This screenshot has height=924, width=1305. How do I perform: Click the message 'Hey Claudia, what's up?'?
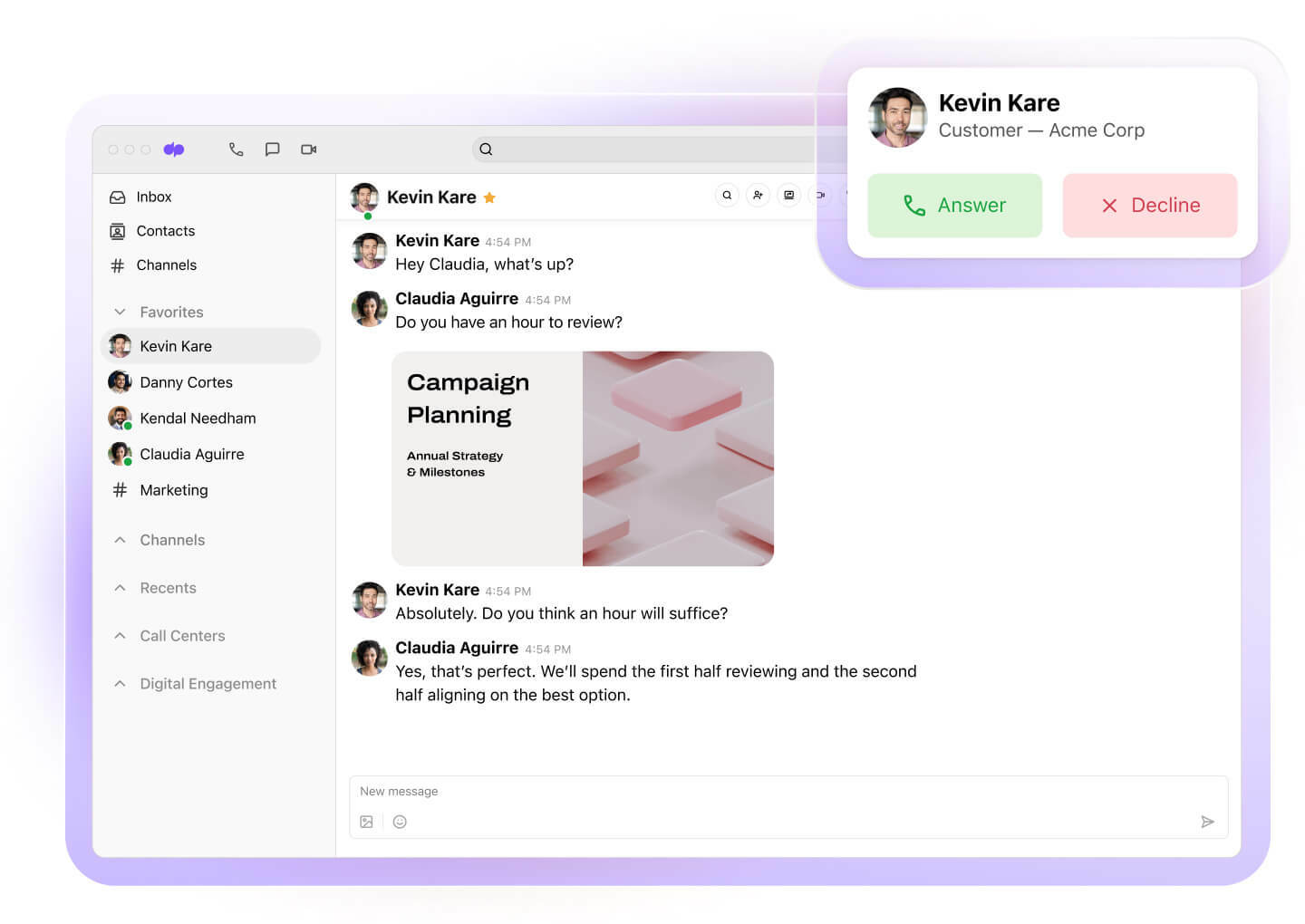click(x=484, y=265)
